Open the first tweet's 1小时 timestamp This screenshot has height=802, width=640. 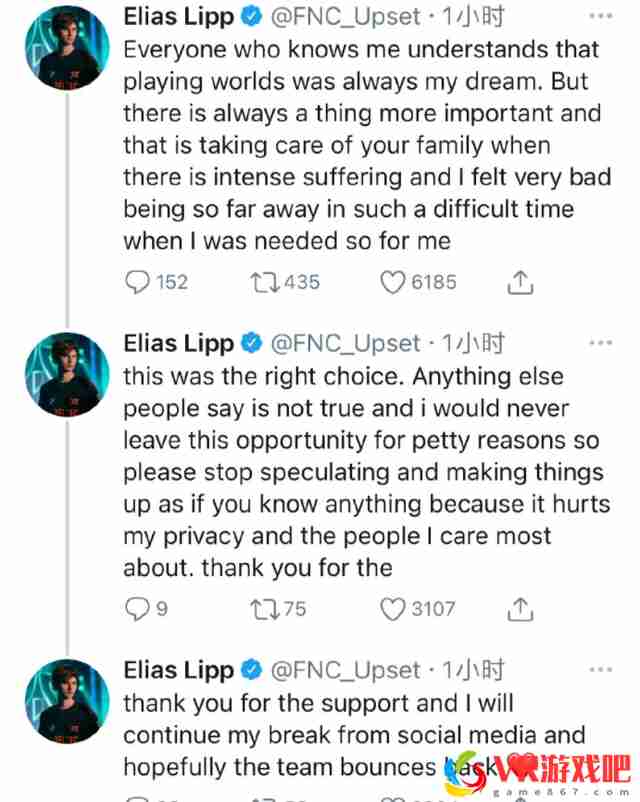473,17
